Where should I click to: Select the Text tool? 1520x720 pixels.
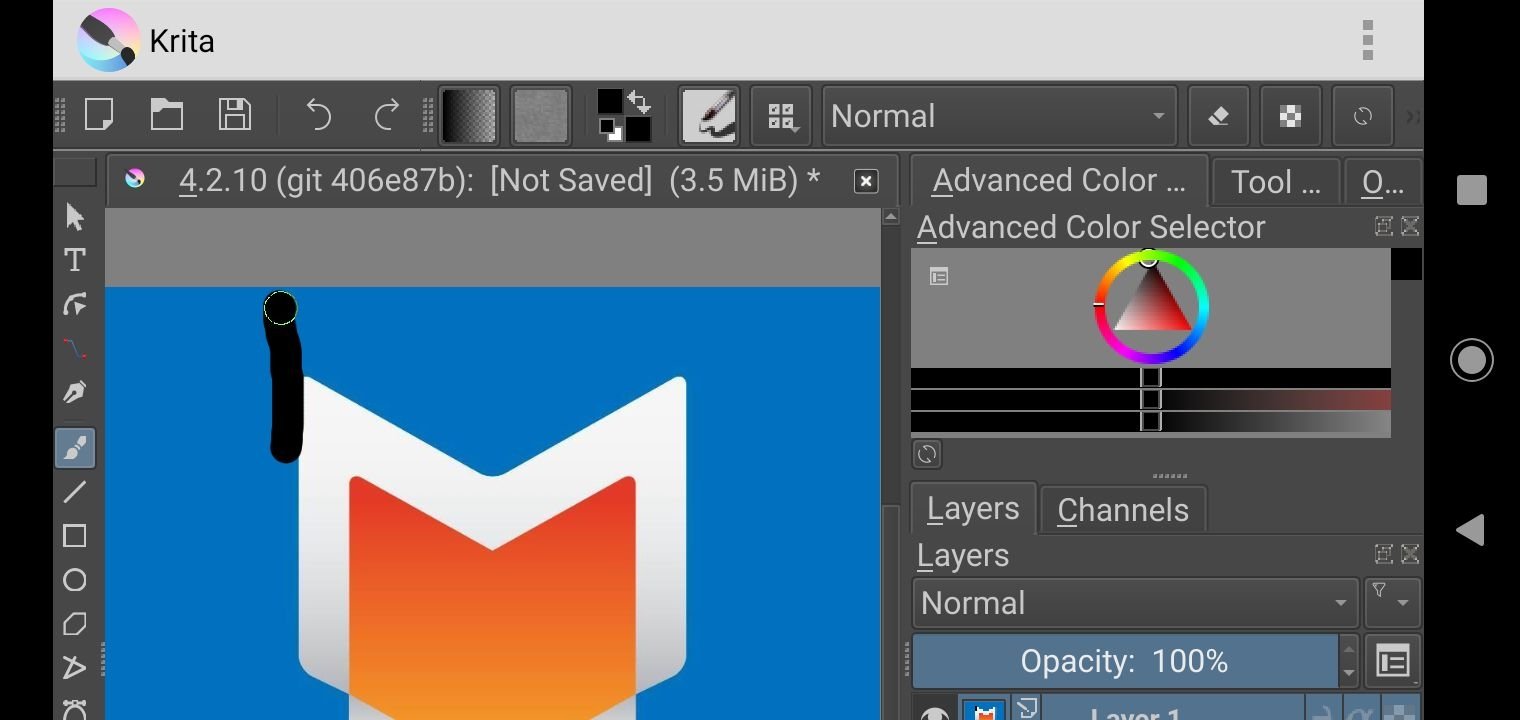(x=75, y=260)
